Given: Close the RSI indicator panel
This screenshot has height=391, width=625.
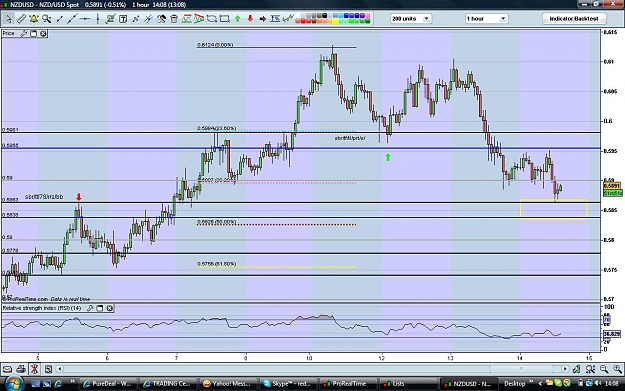Looking at the screenshot, I should [110, 308].
